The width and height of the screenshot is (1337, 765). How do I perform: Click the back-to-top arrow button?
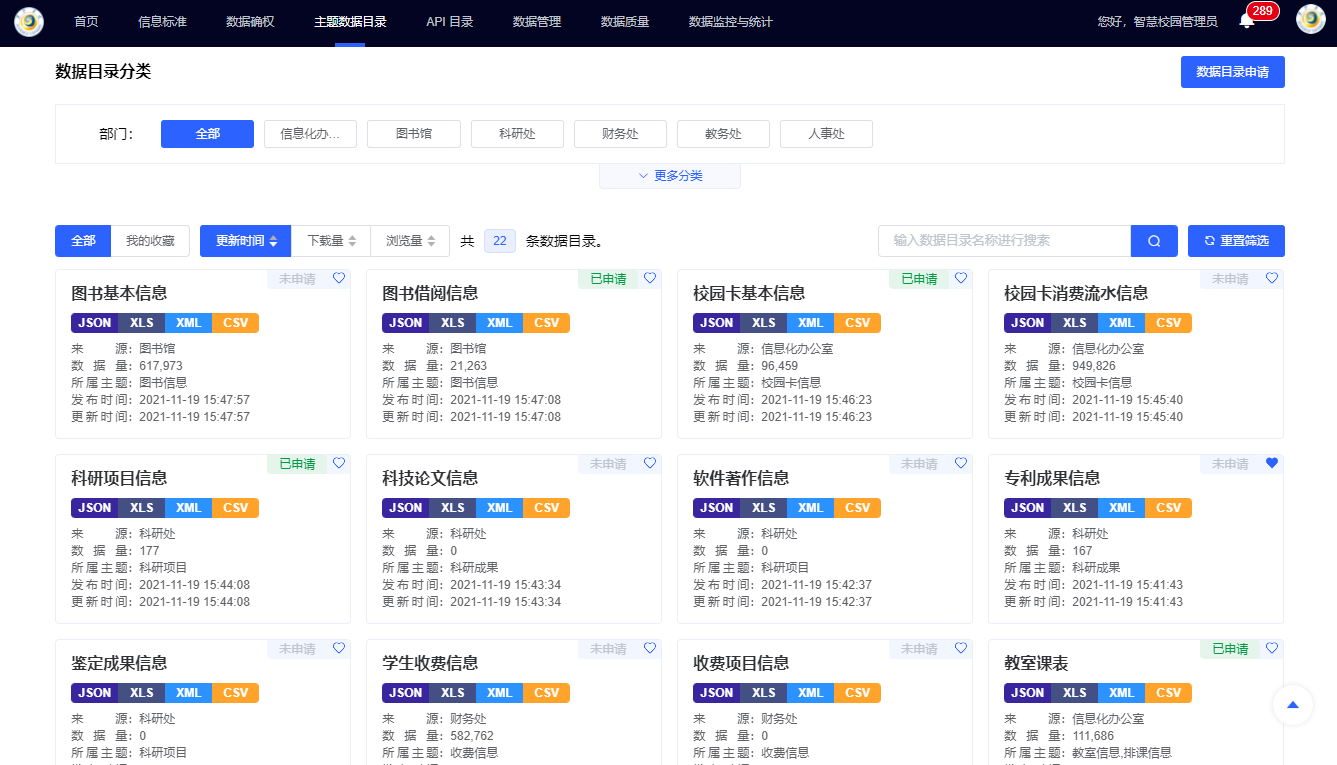tap(1293, 705)
